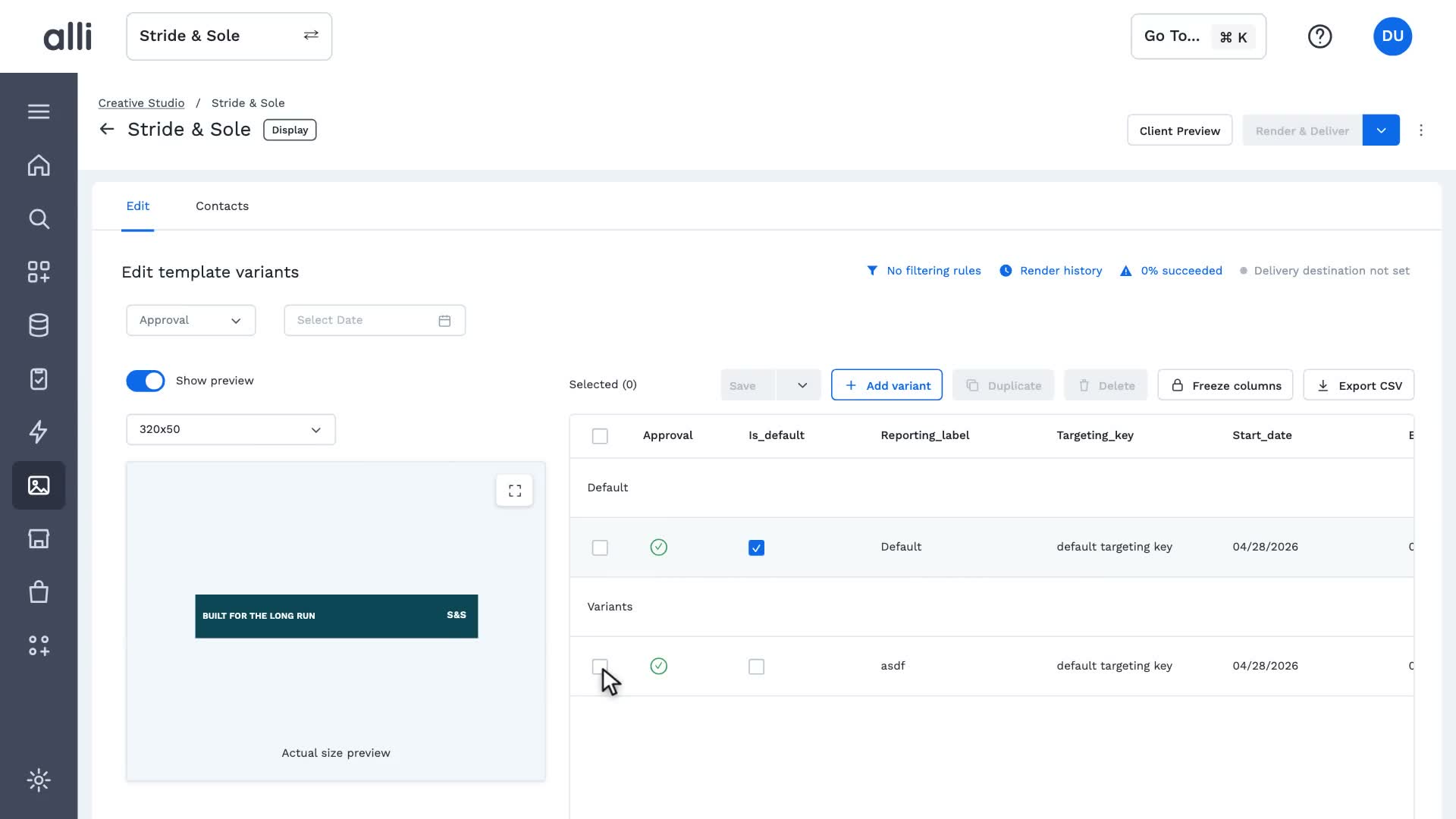Open the Stride & Sole client selector
This screenshot has height=819, width=1456.
click(229, 36)
